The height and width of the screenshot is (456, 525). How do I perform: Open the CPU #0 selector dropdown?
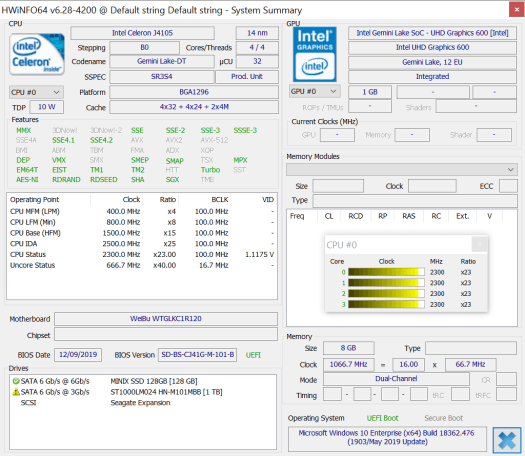click(x=36, y=92)
